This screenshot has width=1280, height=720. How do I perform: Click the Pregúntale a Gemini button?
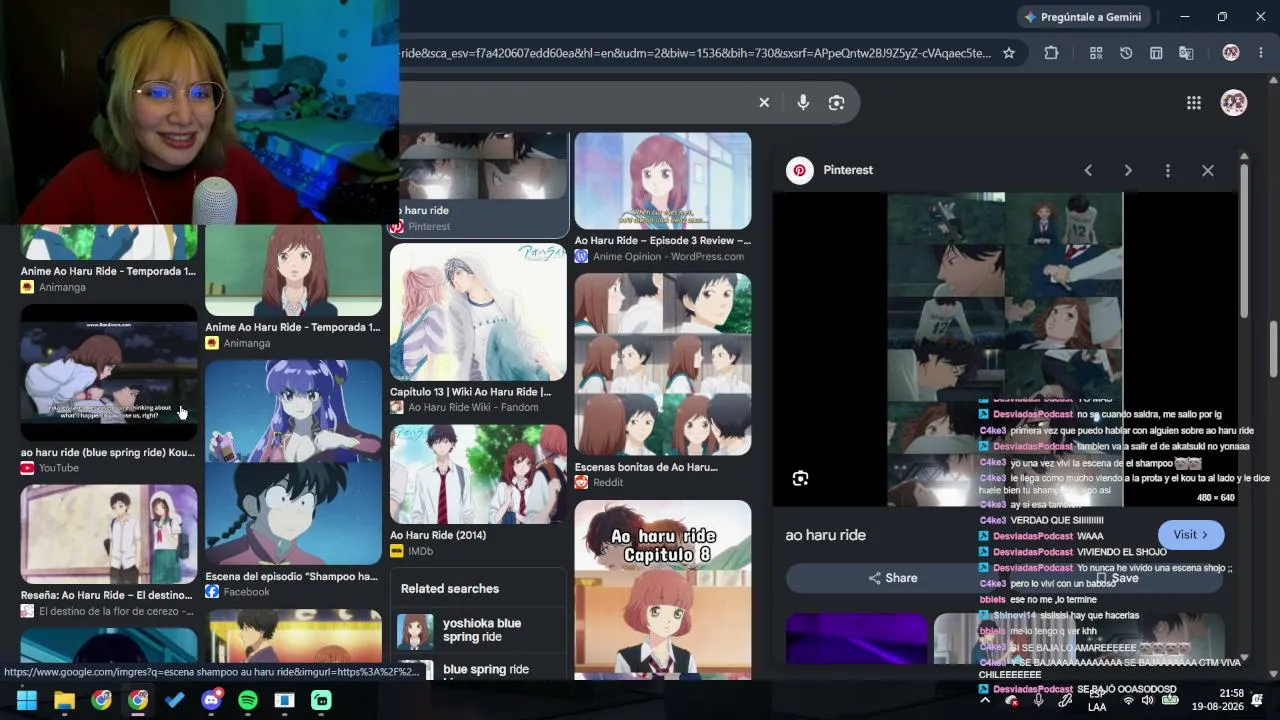tap(1084, 17)
